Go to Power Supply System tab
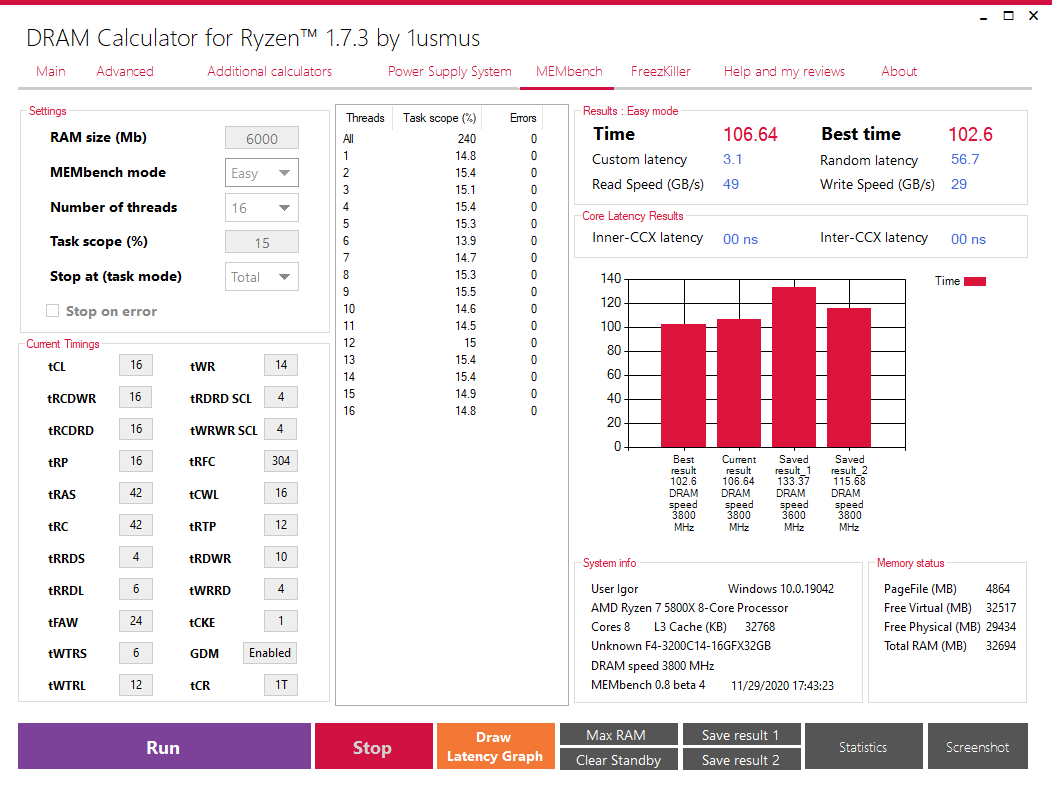The image size is (1052, 791). (x=450, y=71)
